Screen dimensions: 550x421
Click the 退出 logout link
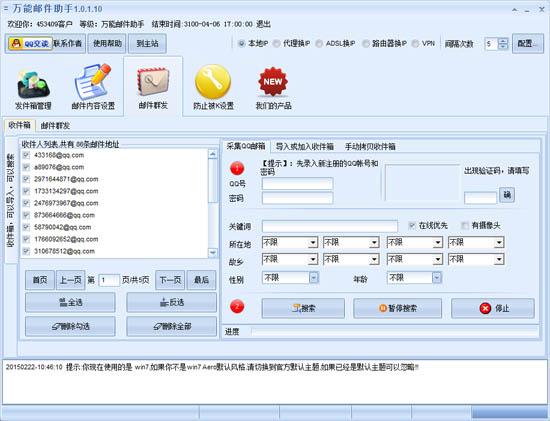[x=263, y=24]
